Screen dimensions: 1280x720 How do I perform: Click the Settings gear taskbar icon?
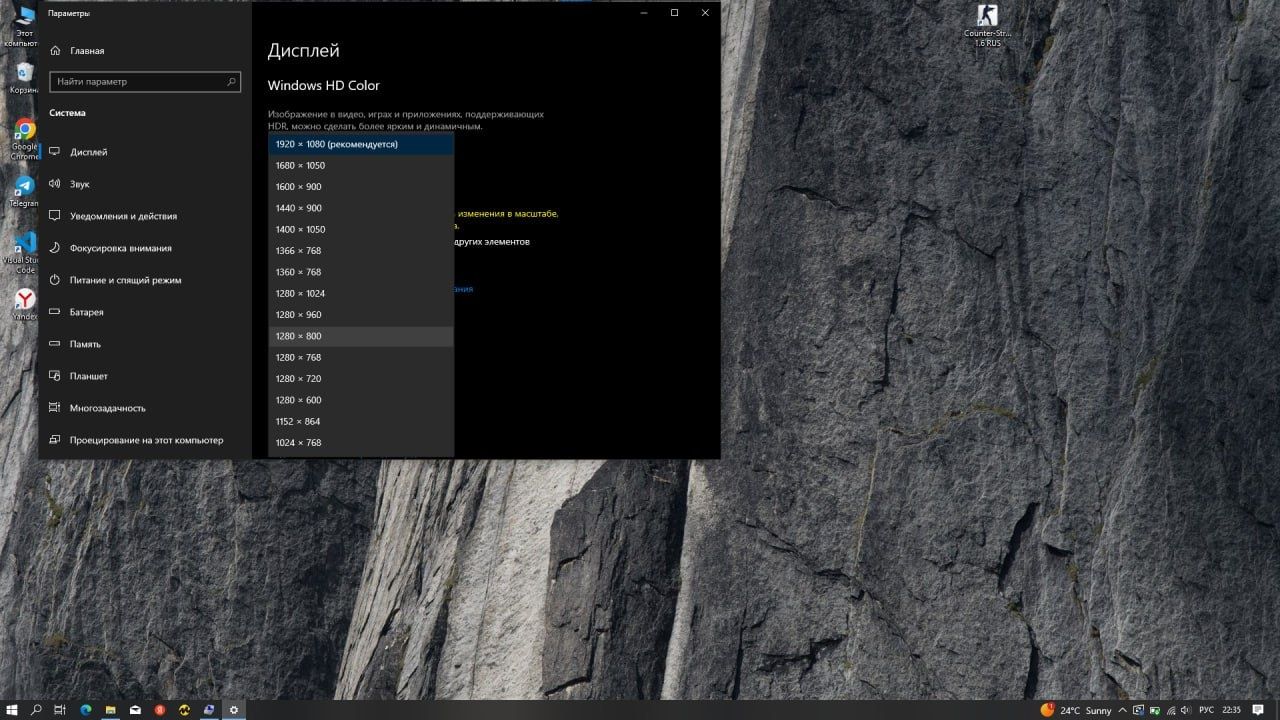click(234, 710)
